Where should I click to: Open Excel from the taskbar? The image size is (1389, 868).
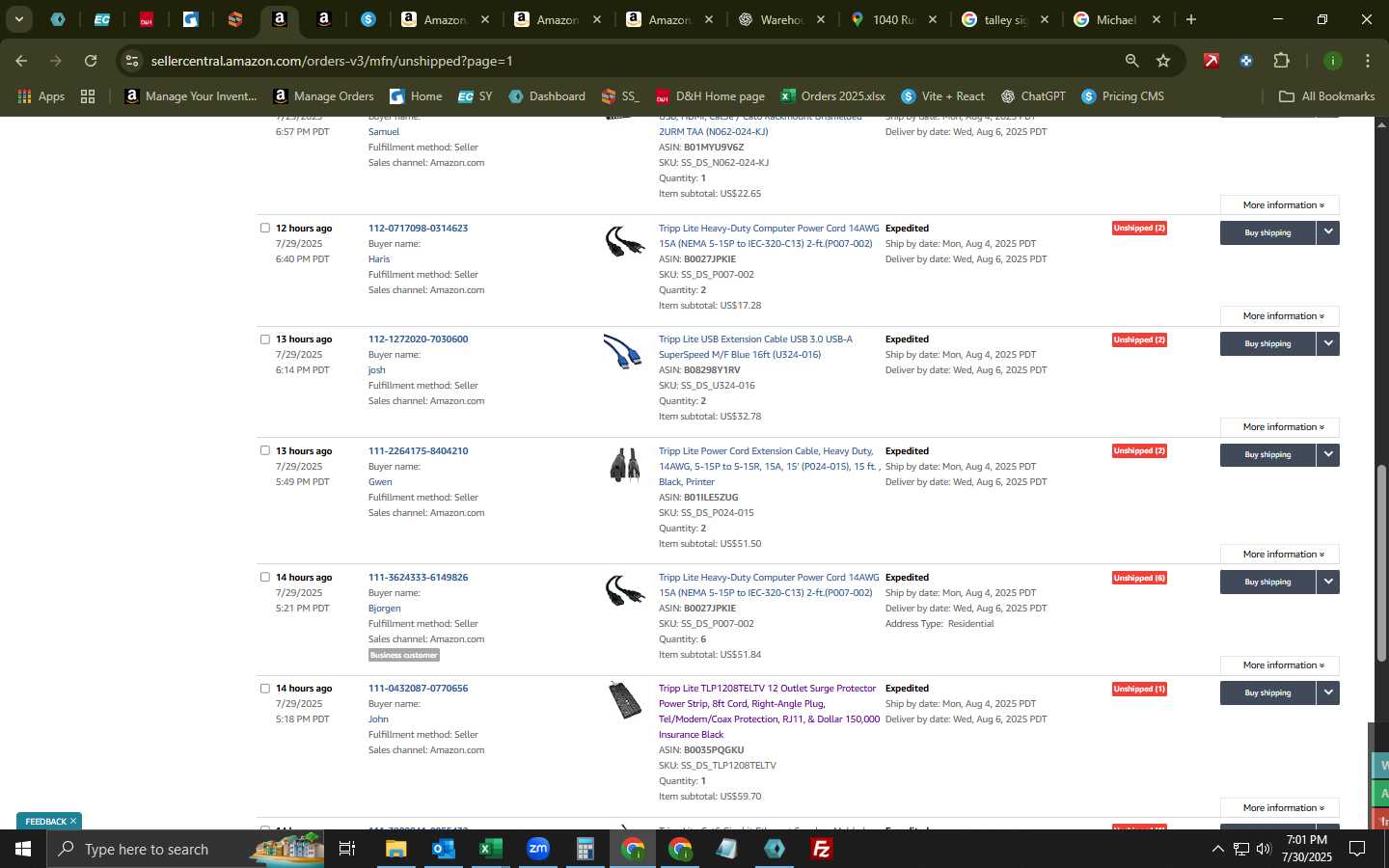490,849
